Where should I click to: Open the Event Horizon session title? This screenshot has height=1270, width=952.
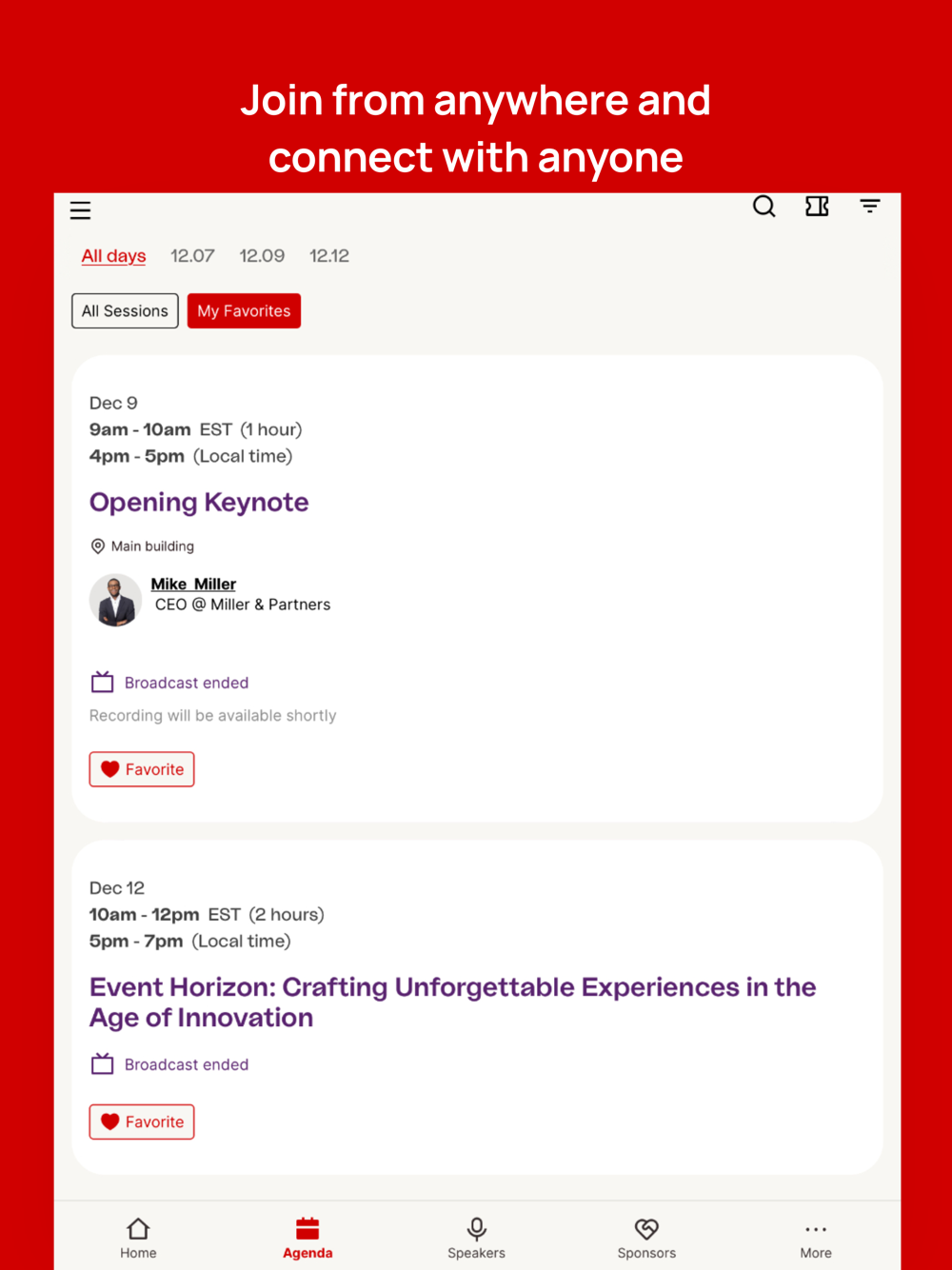[452, 1002]
